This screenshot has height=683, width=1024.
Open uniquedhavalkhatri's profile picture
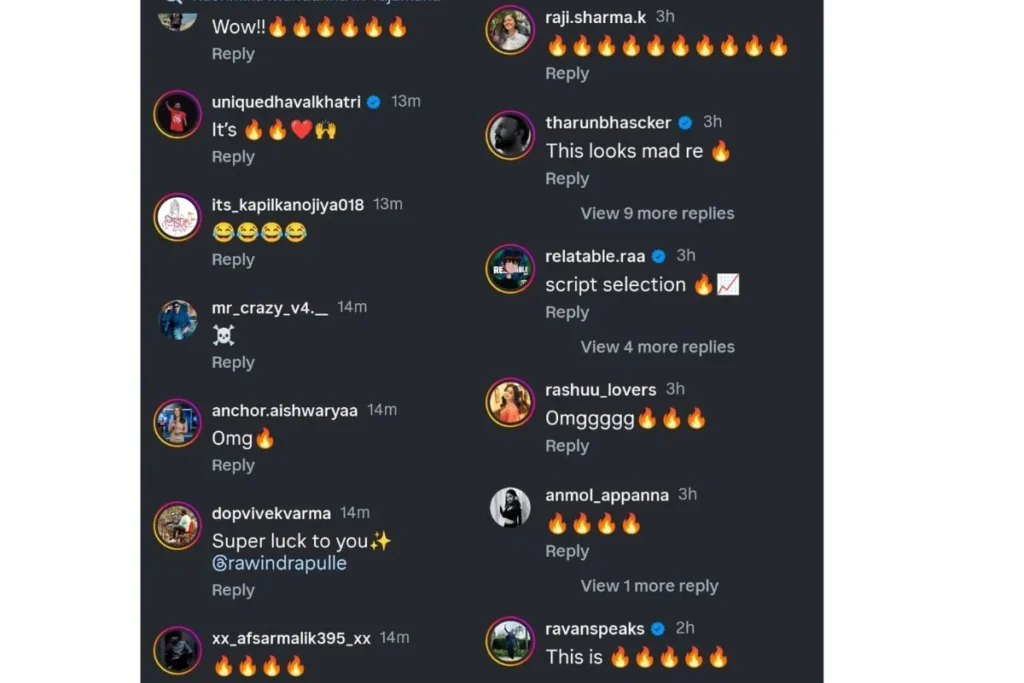tap(177, 115)
